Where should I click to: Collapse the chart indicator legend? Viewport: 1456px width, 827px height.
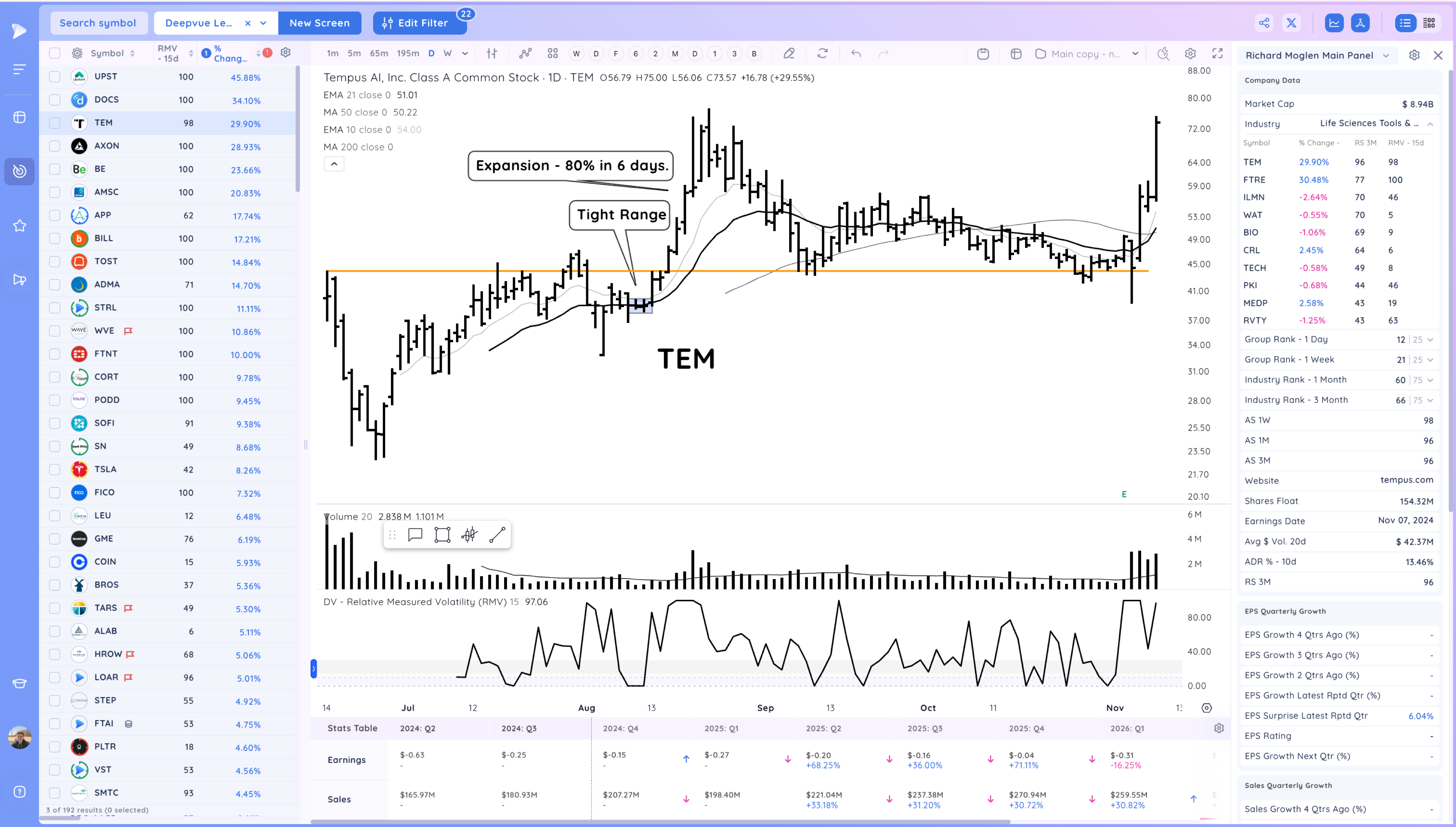click(x=334, y=164)
